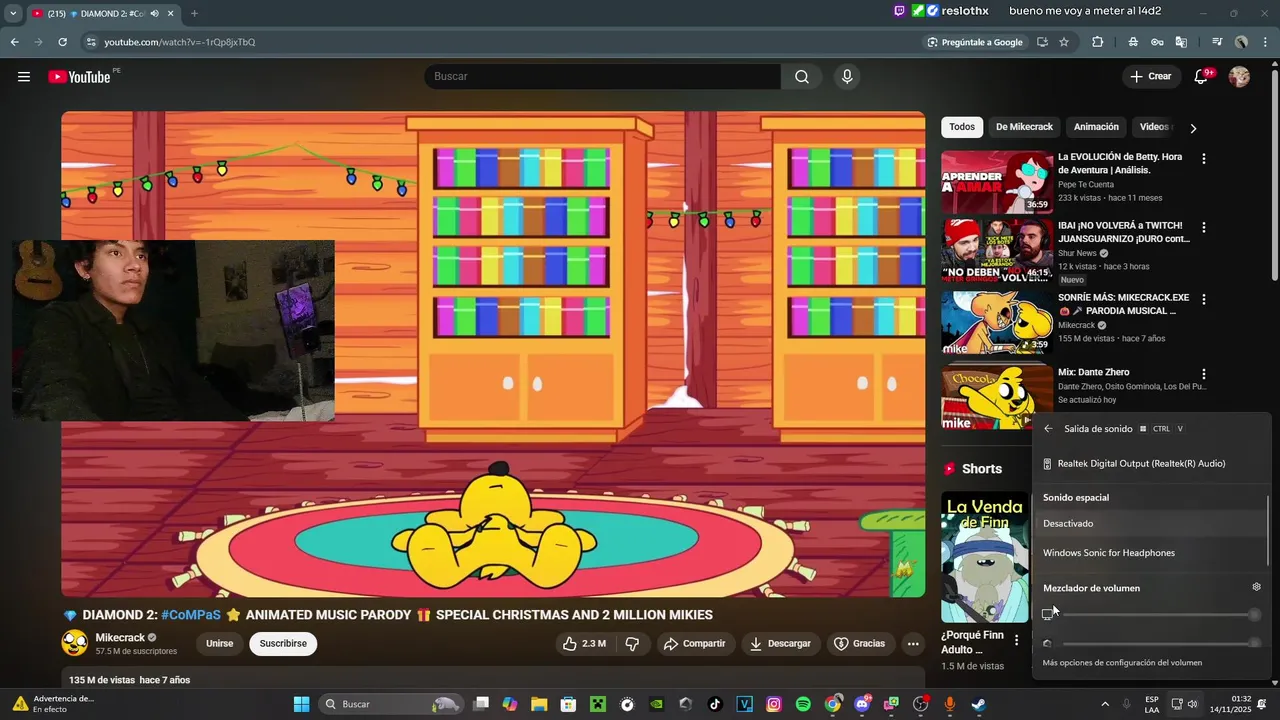Click the YouTube search magnifier button
This screenshot has width=1280, height=720.
click(x=802, y=77)
